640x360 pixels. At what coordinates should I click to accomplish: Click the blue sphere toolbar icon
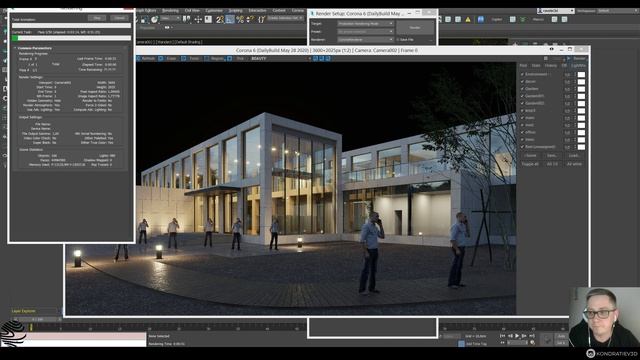click(x=481, y=19)
